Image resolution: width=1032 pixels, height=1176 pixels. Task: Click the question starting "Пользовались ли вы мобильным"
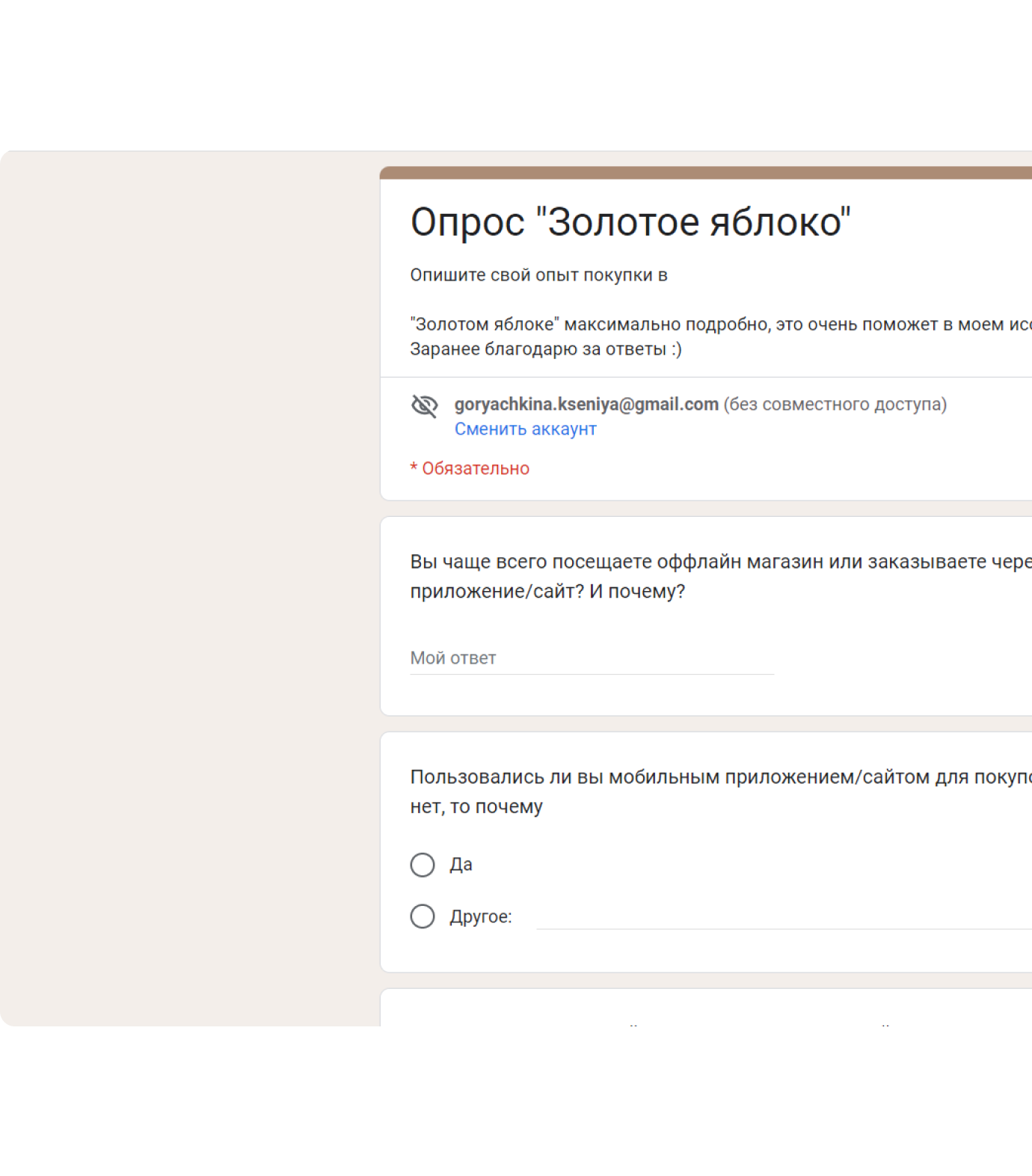[x=721, y=791]
